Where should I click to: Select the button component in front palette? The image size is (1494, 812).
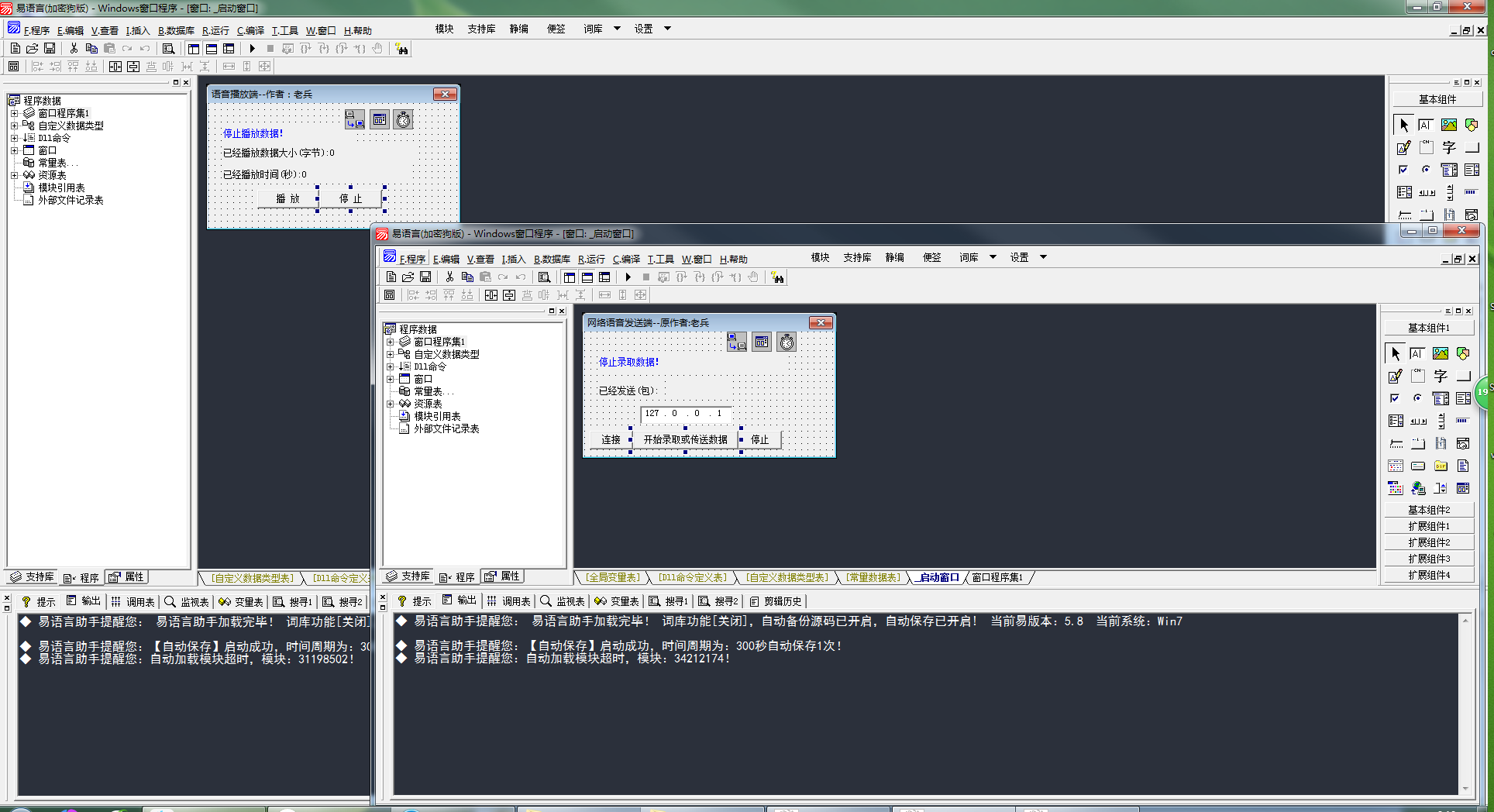pyautogui.click(x=1463, y=377)
